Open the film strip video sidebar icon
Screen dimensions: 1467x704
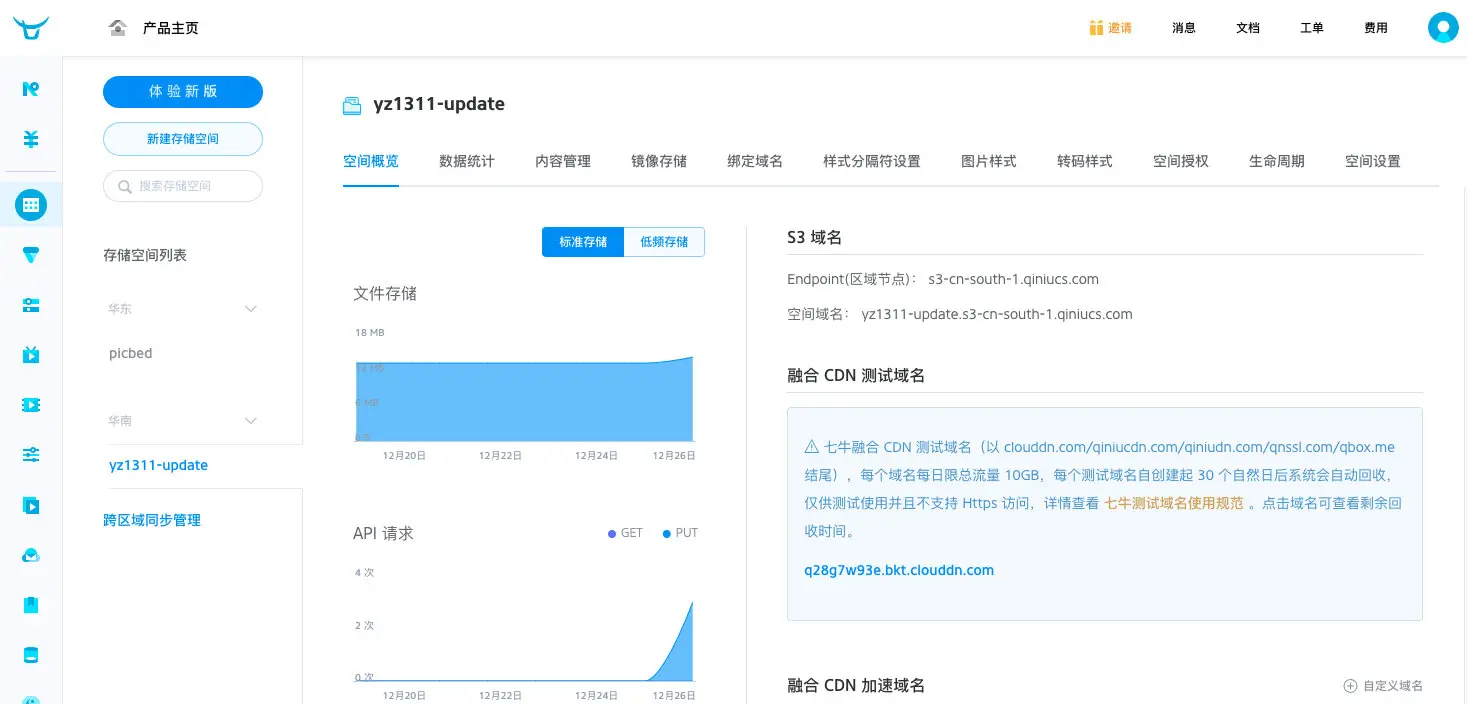tap(31, 405)
